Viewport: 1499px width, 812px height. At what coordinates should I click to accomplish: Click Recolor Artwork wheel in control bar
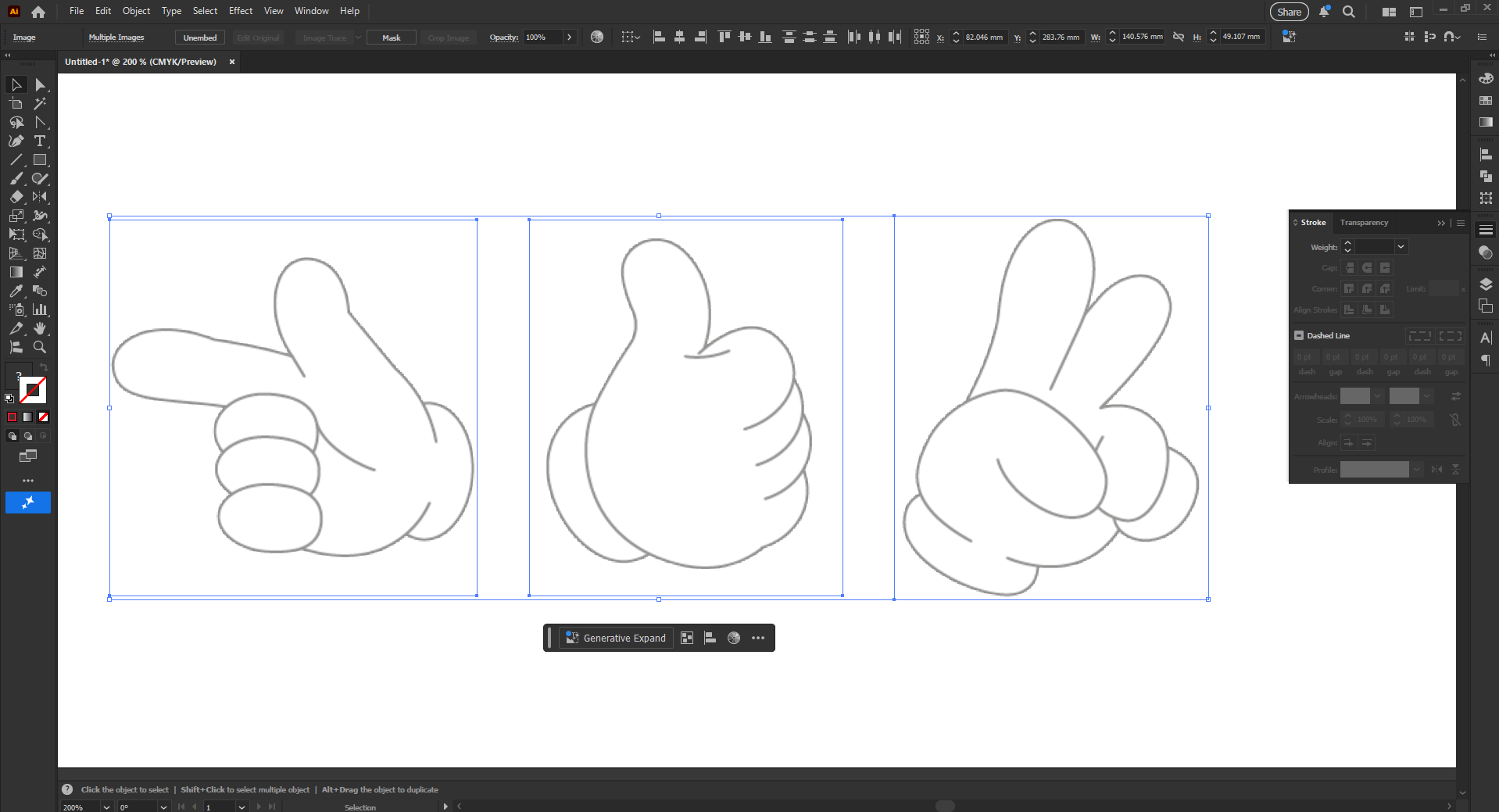coord(597,37)
